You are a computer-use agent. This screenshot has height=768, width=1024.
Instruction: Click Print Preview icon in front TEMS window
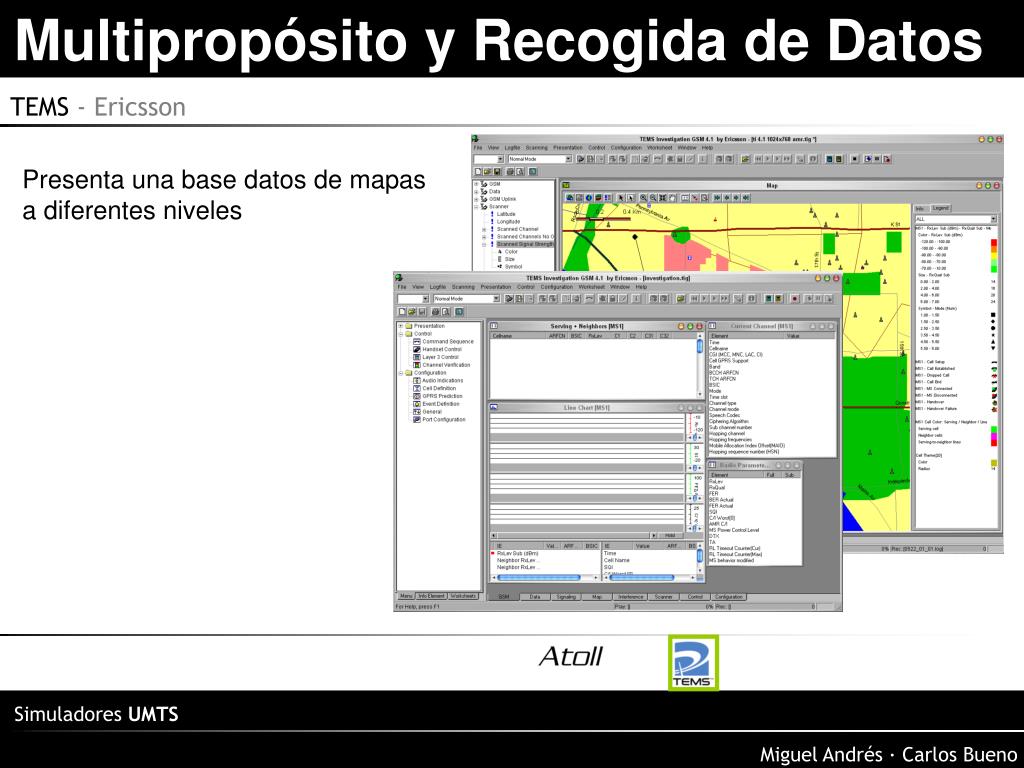point(445,312)
